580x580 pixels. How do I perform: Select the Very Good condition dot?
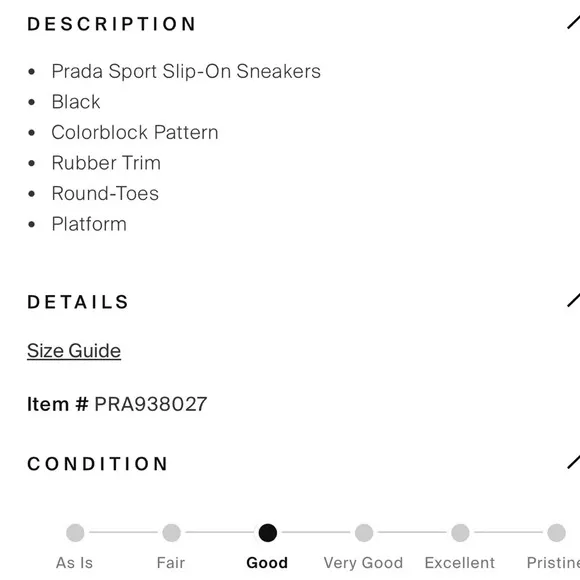coord(364,533)
